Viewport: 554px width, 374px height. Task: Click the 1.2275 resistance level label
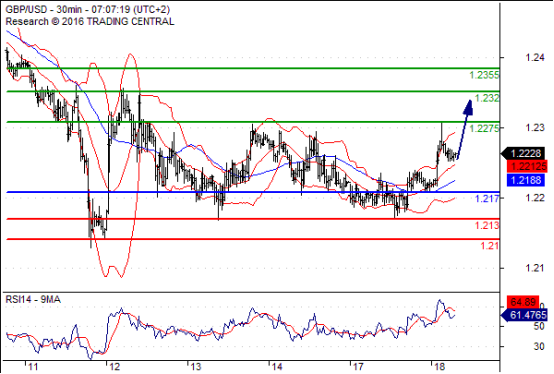tap(484, 128)
